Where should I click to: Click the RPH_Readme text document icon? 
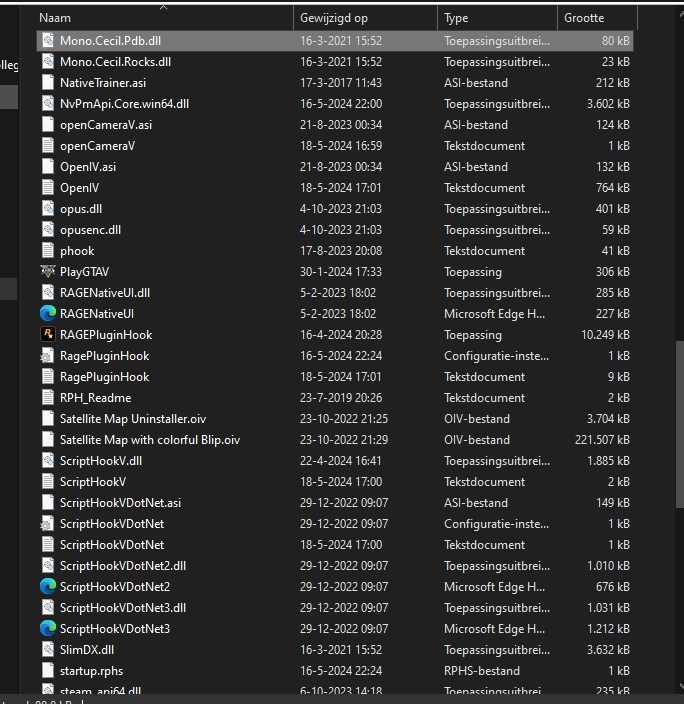[x=48, y=397]
